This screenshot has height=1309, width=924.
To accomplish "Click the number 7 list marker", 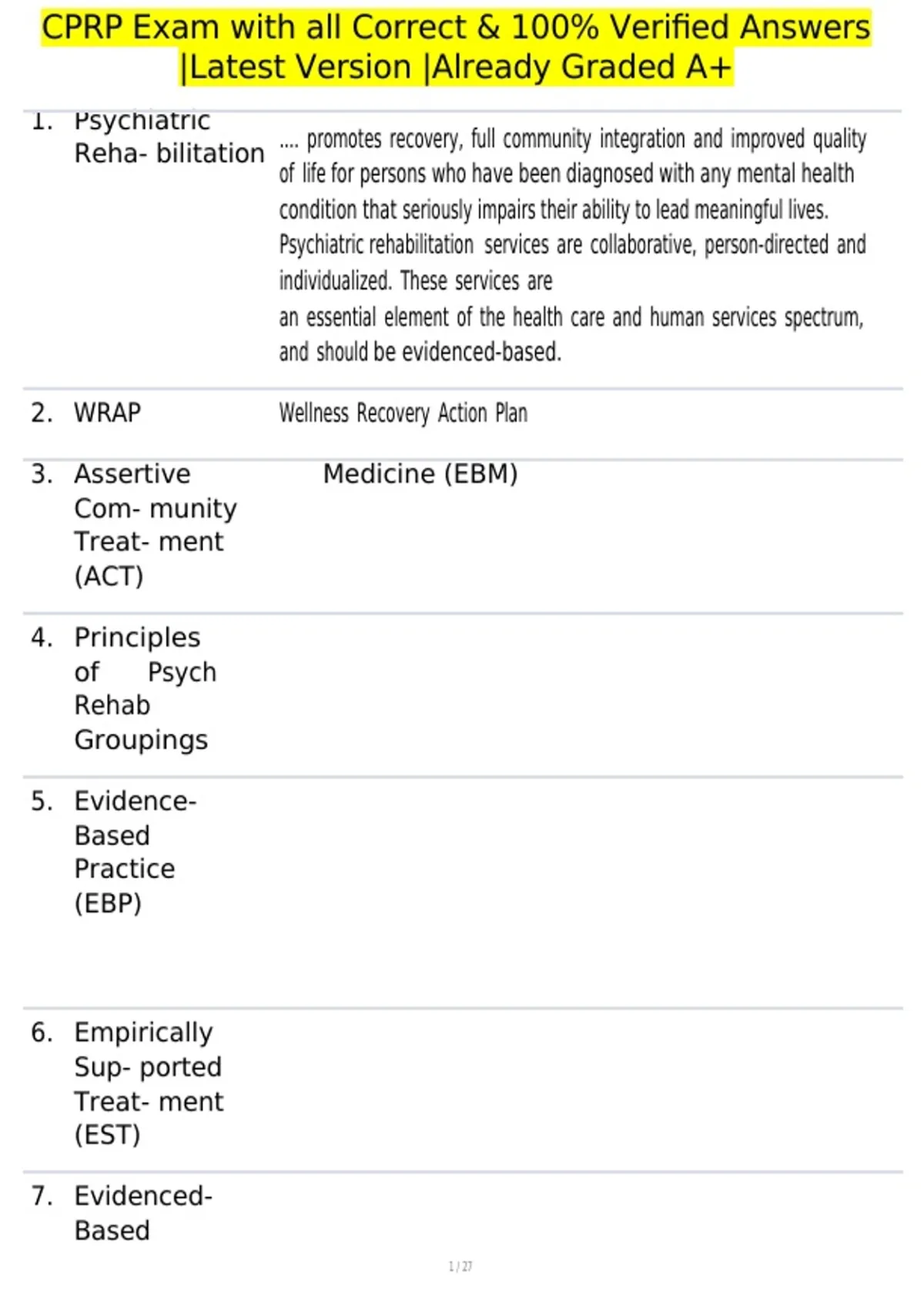I will pyautogui.click(x=42, y=1196).
